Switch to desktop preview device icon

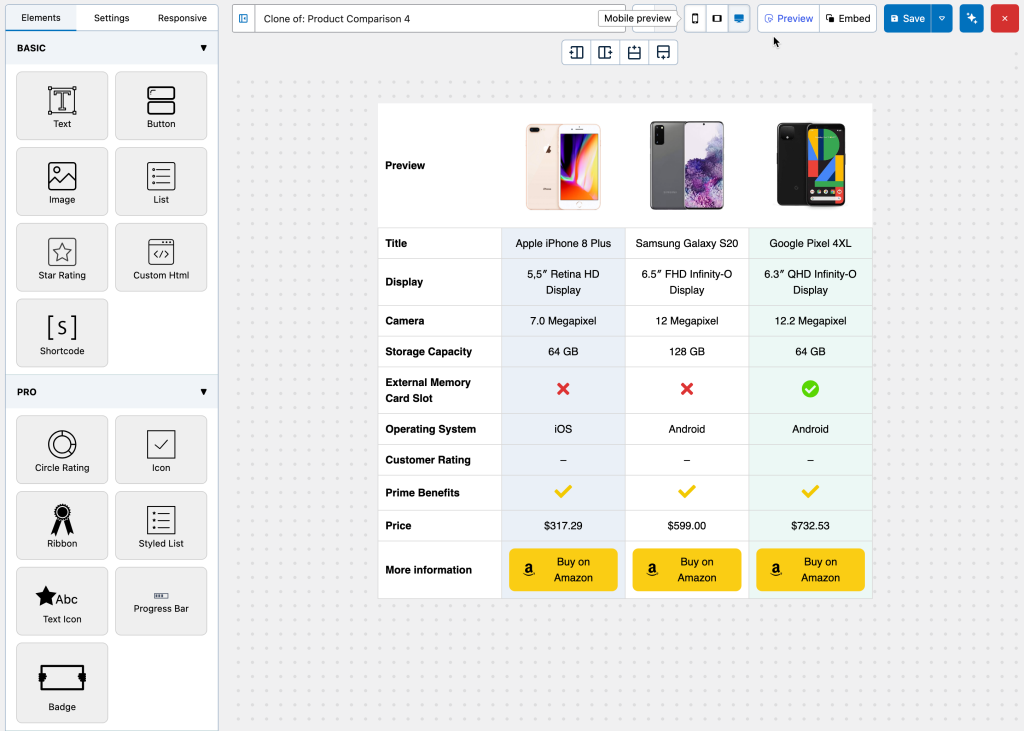pyautogui.click(x=739, y=18)
